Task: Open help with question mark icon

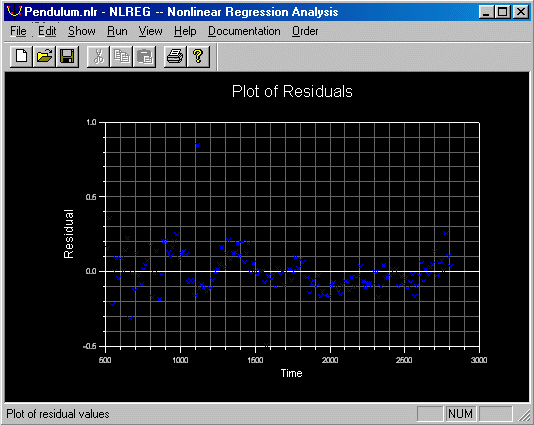Action: click(198, 56)
